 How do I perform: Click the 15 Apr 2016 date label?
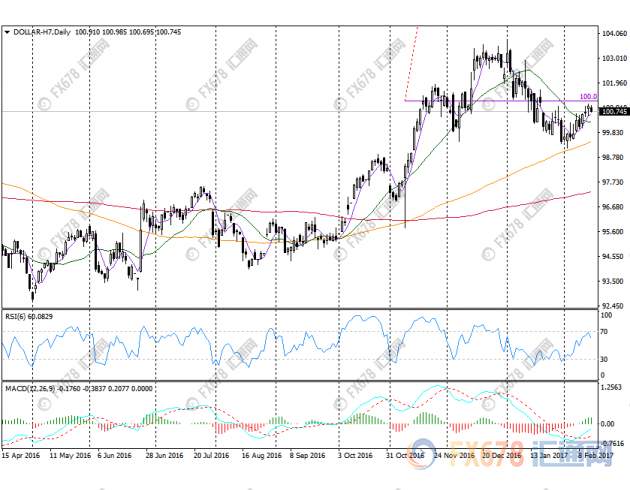(x=24, y=453)
